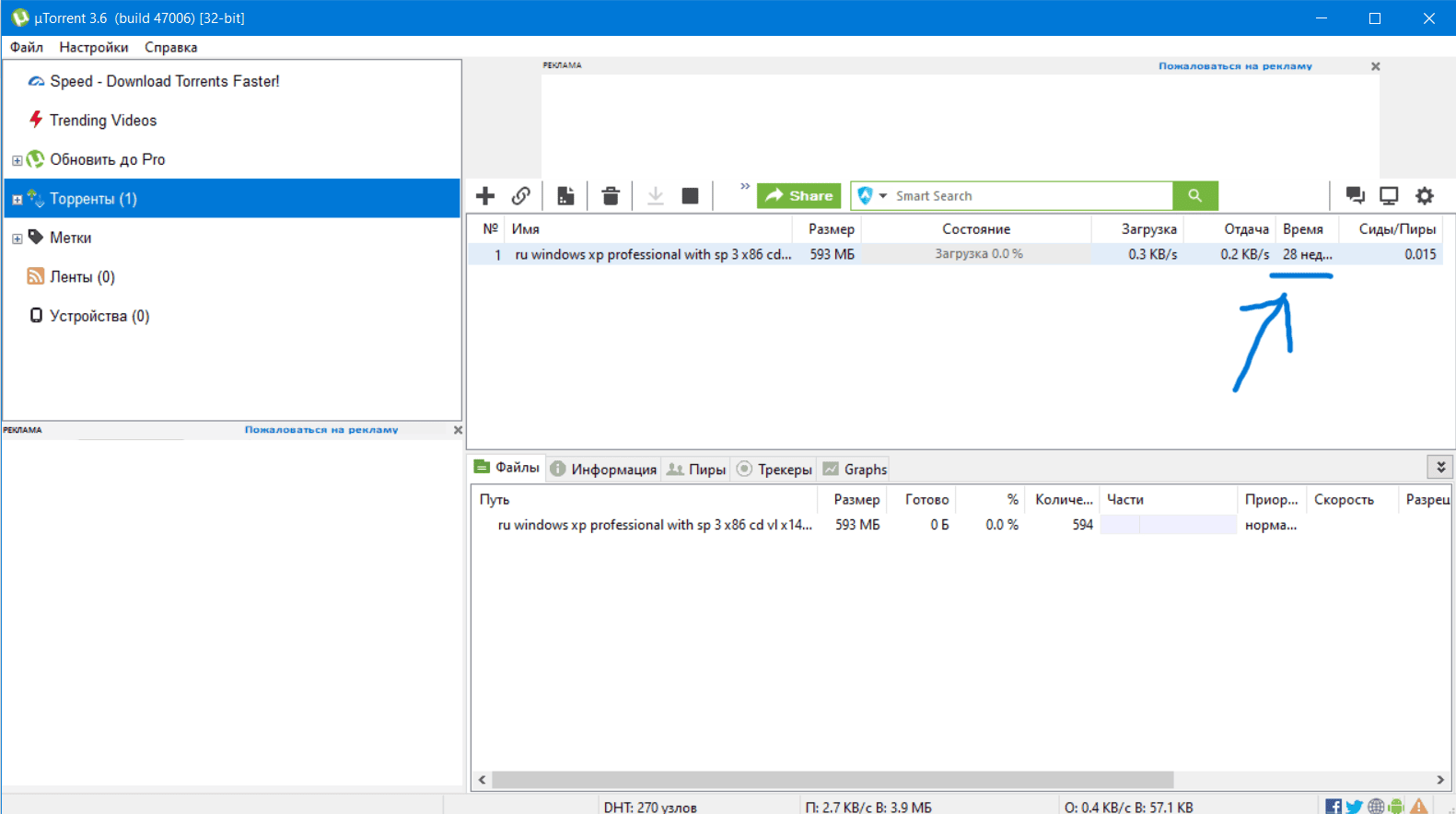Click the Remove Torrent trash icon

(611, 195)
